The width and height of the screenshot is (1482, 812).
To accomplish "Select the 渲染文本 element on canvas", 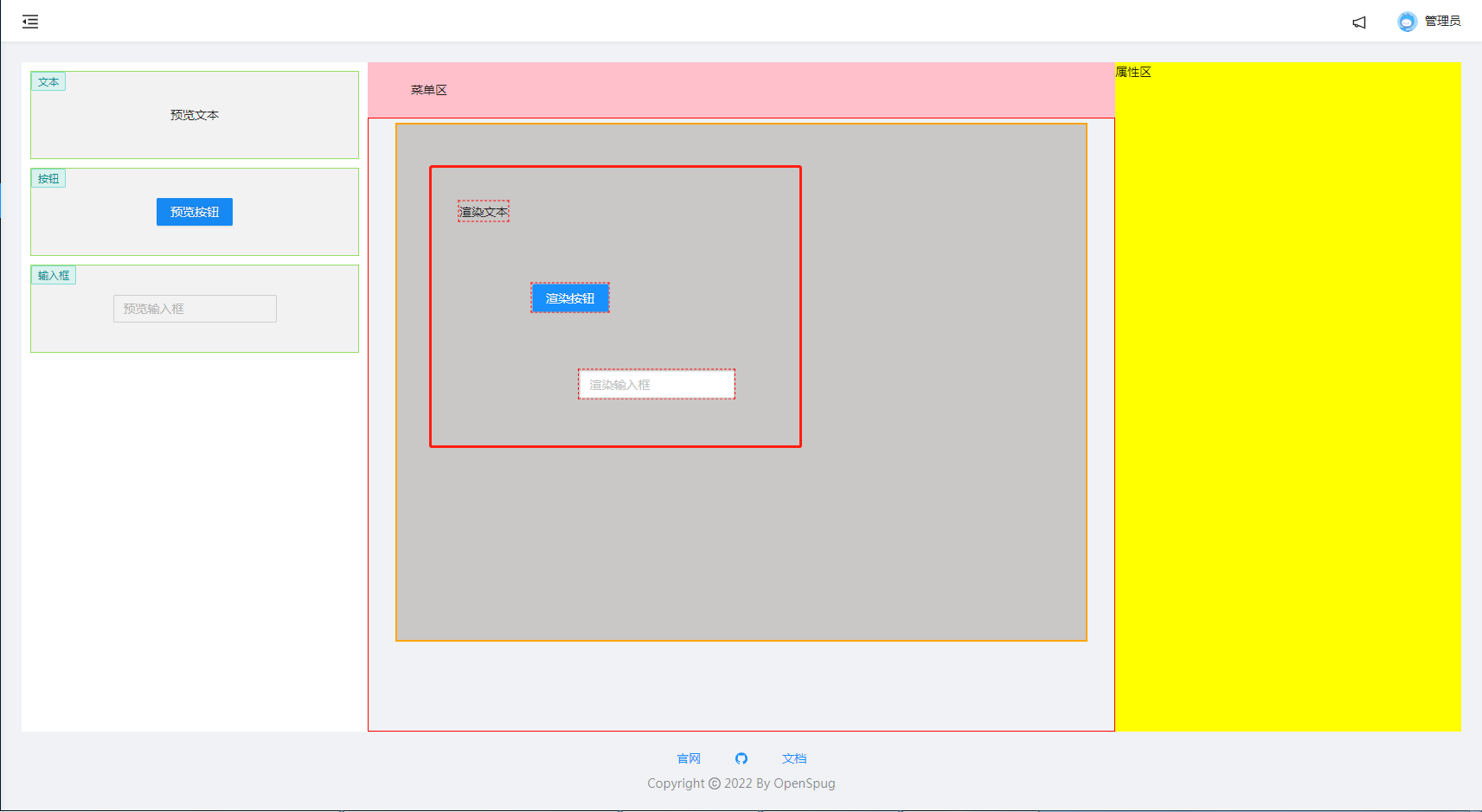I will 484,212.
